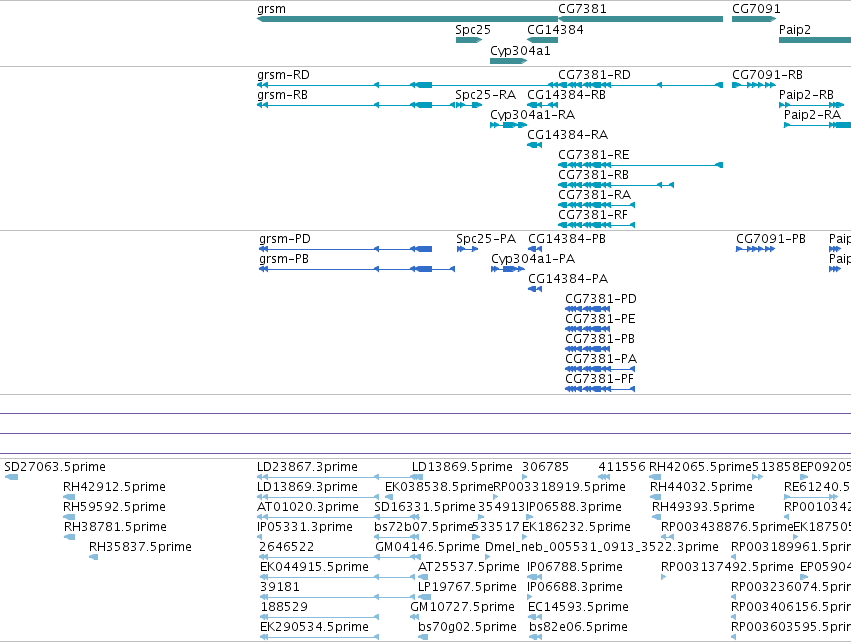
Task: Select the CG7381-PF protein label
Action: pyautogui.click(x=600, y=380)
